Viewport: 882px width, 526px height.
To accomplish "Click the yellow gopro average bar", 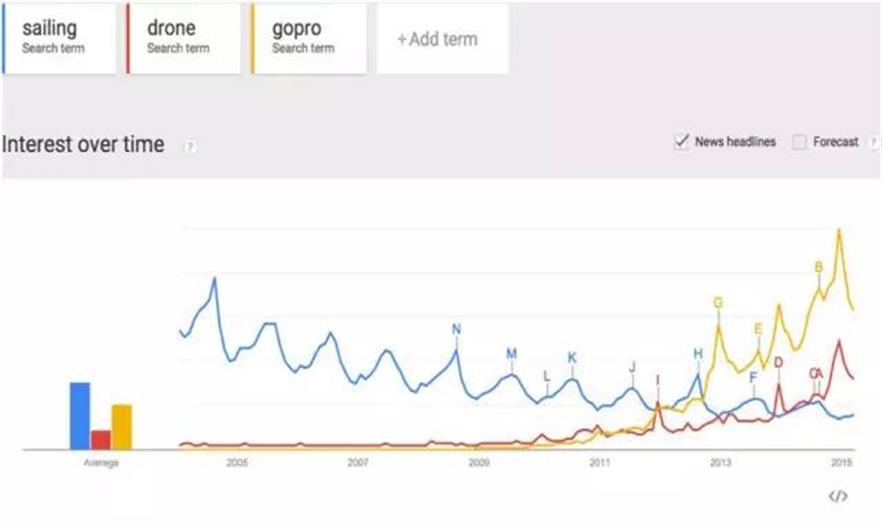I will coord(121,427).
